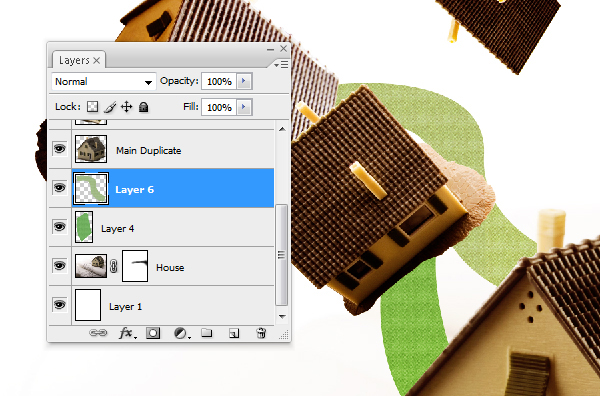Select Layer 4 by its name
The height and width of the screenshot is (396, 600).
click(117, 228)
